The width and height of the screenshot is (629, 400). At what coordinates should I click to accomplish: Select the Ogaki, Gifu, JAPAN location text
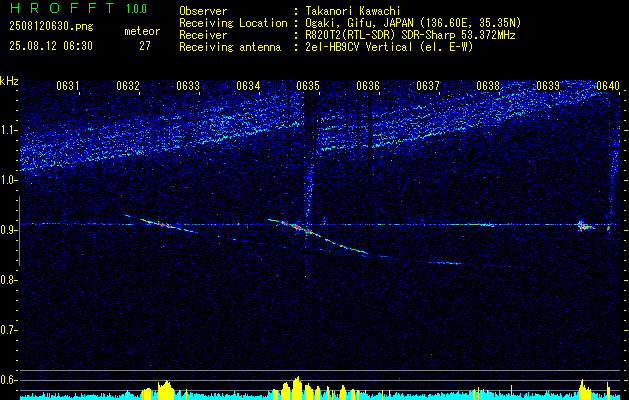click(x=413, y=23)
